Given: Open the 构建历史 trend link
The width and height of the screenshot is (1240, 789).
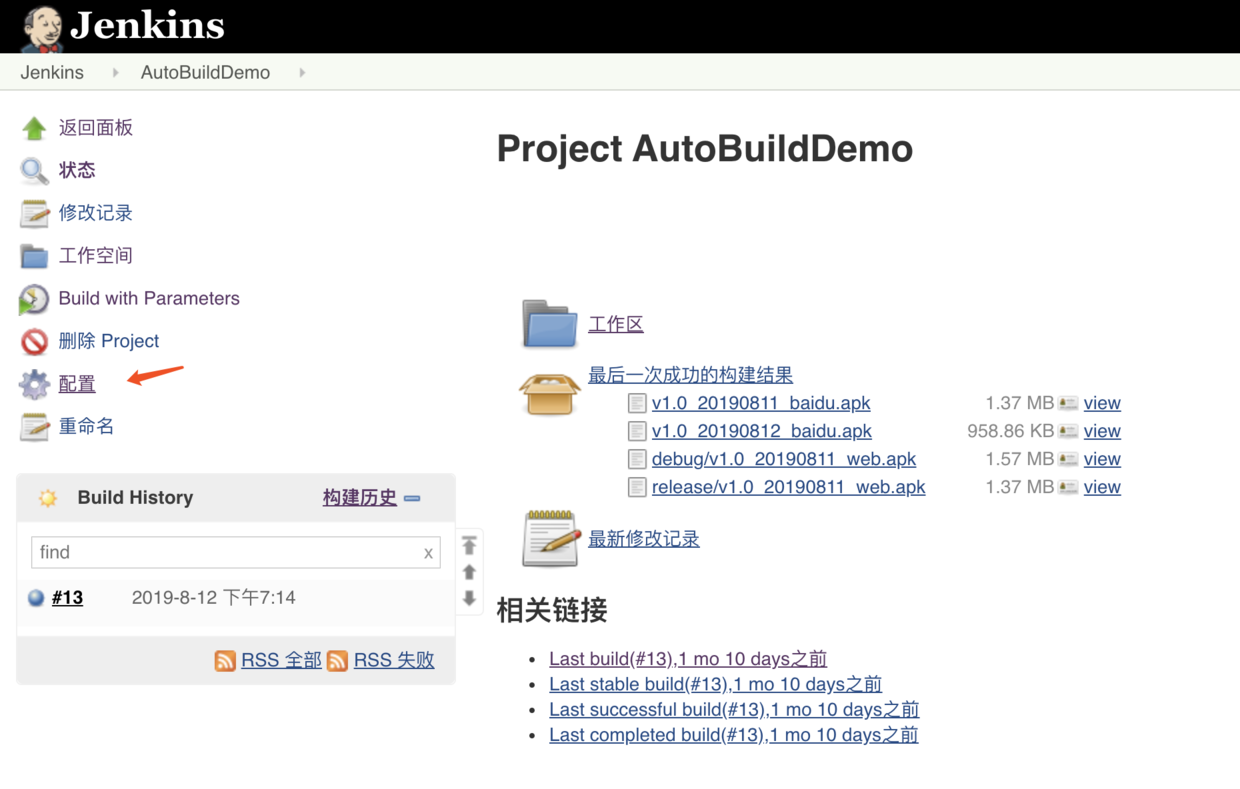Looking at the screenshot, I should click(x=360, y=497).
